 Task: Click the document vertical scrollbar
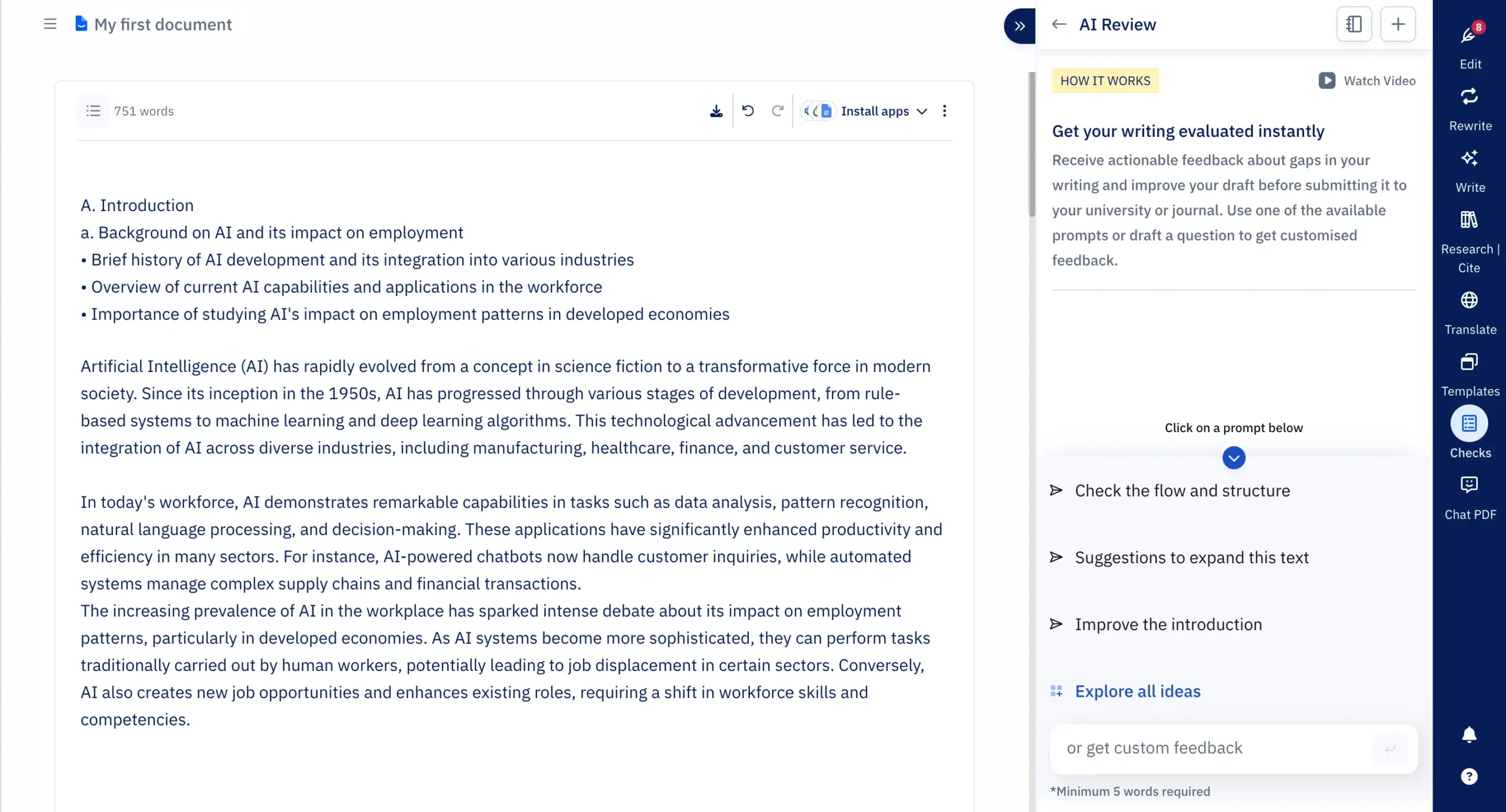[1031, 145]
